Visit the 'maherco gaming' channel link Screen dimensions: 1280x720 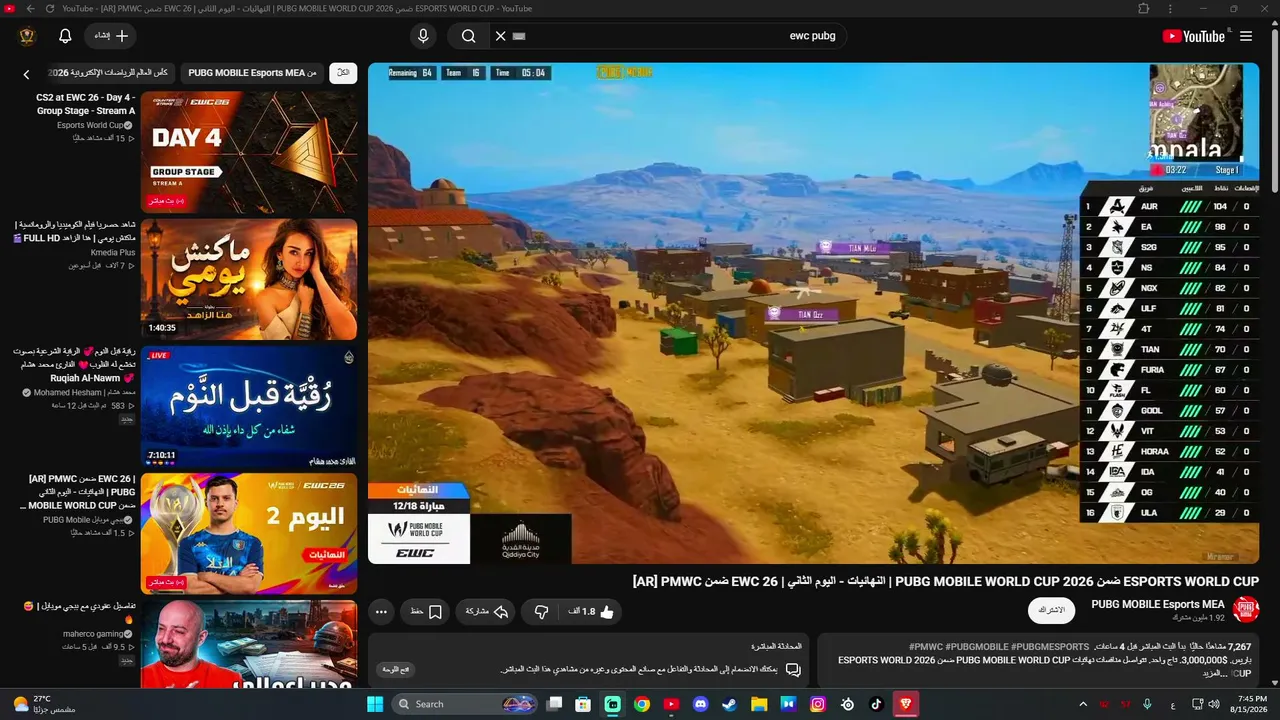(x=93, y=634)
